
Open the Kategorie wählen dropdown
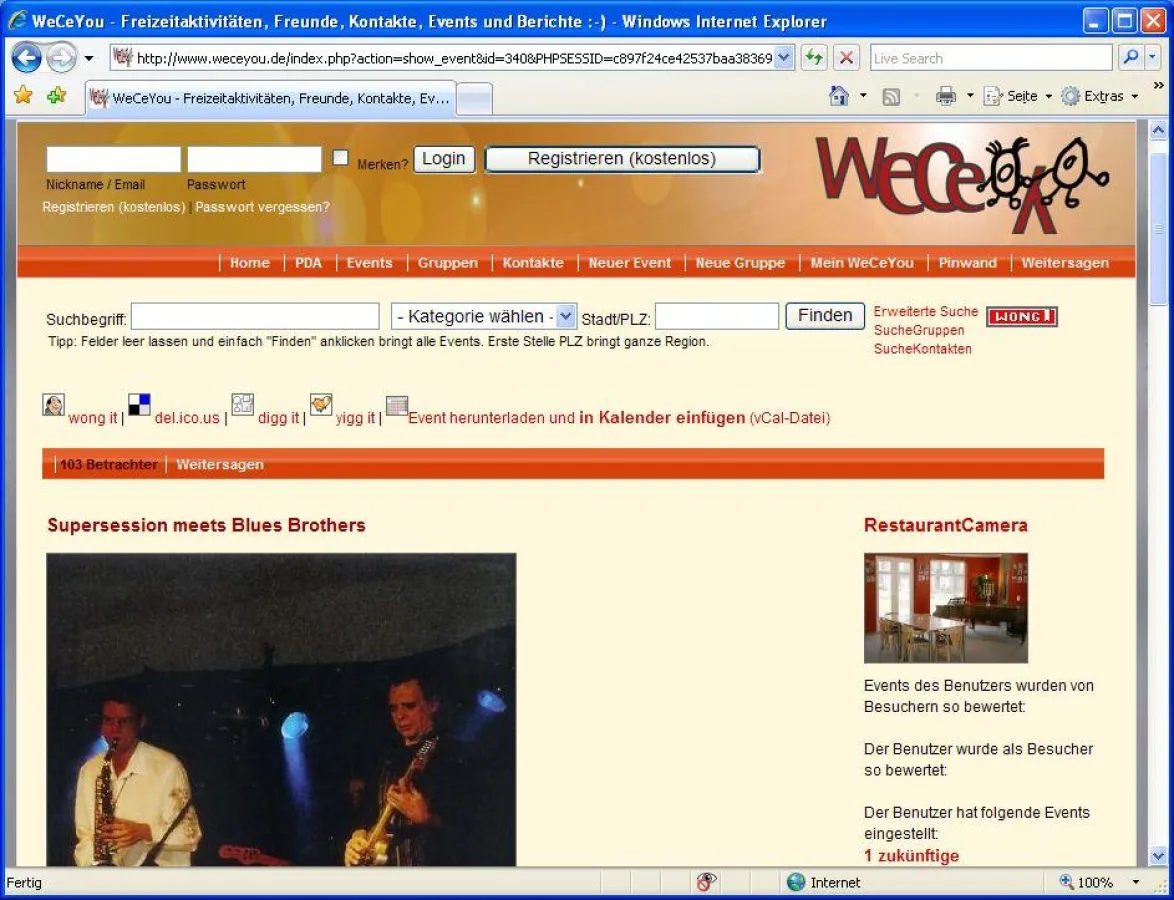483,315
